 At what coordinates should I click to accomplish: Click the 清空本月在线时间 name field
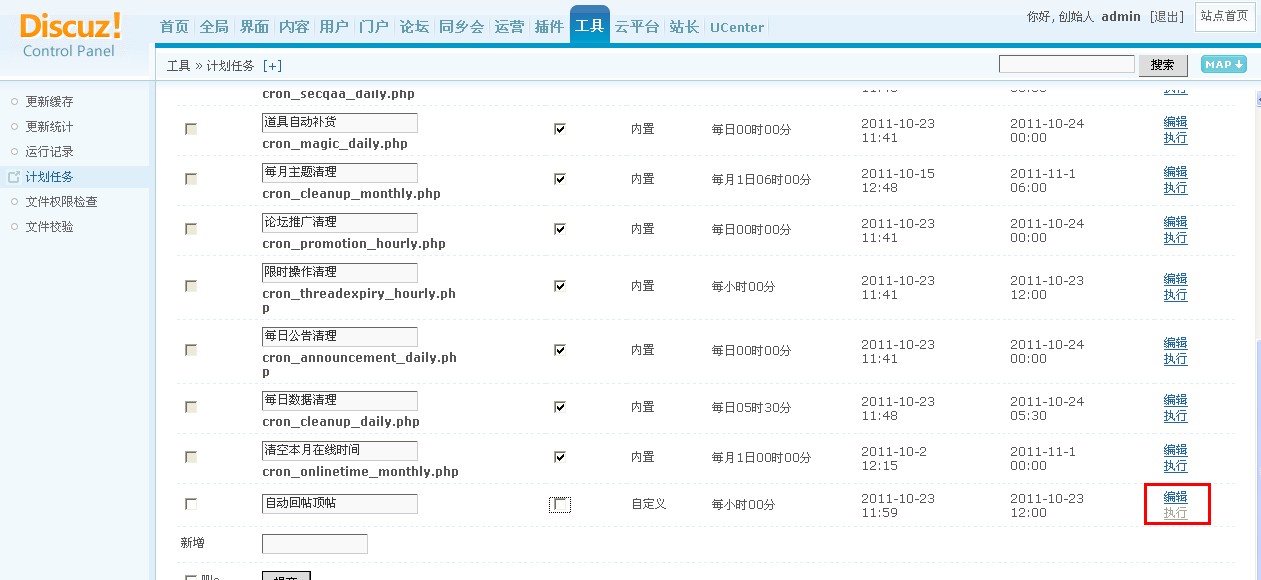[340, 451]
